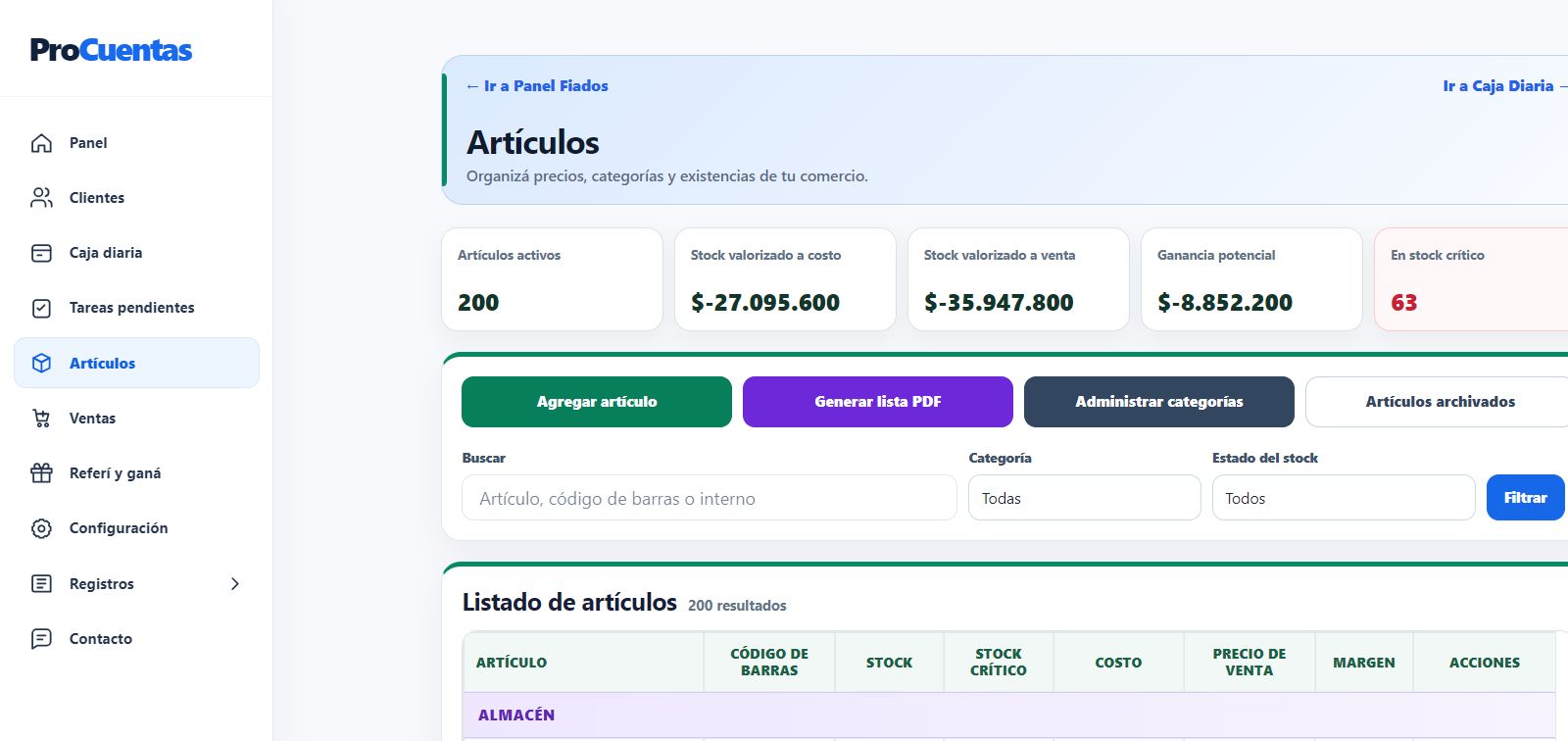
Task: Apply filters with the Filtrar button
Action: 1526,498
